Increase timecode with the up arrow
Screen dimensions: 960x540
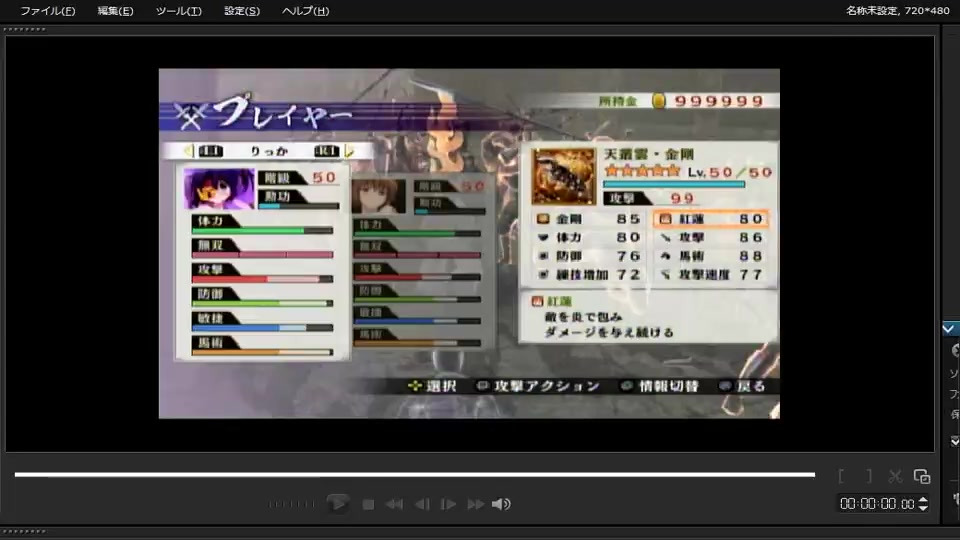click(923, 500)
